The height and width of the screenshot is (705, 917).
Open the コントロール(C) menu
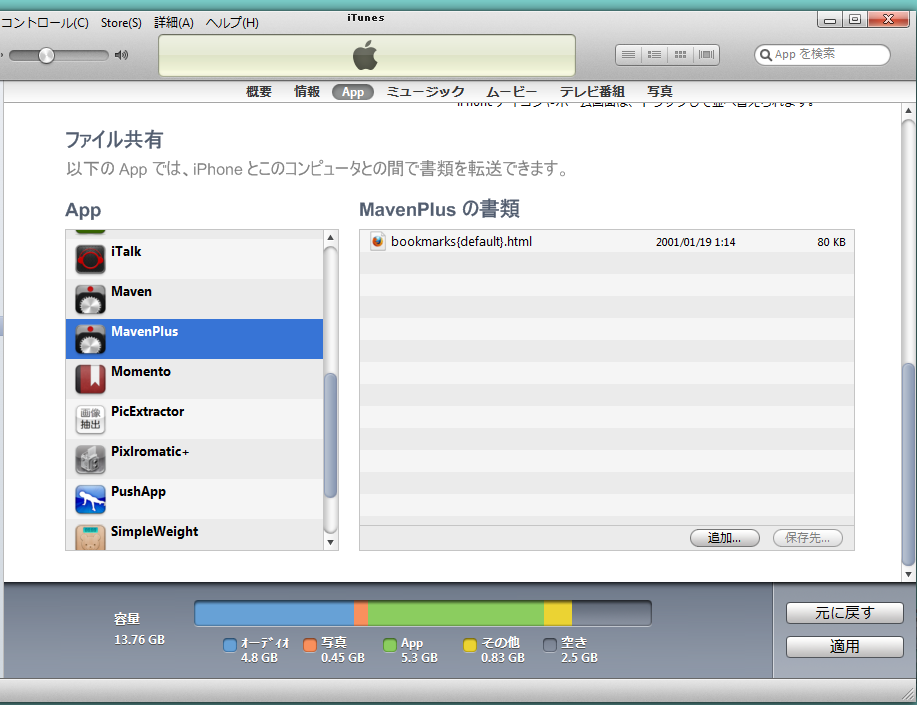(x=44, y=23)
